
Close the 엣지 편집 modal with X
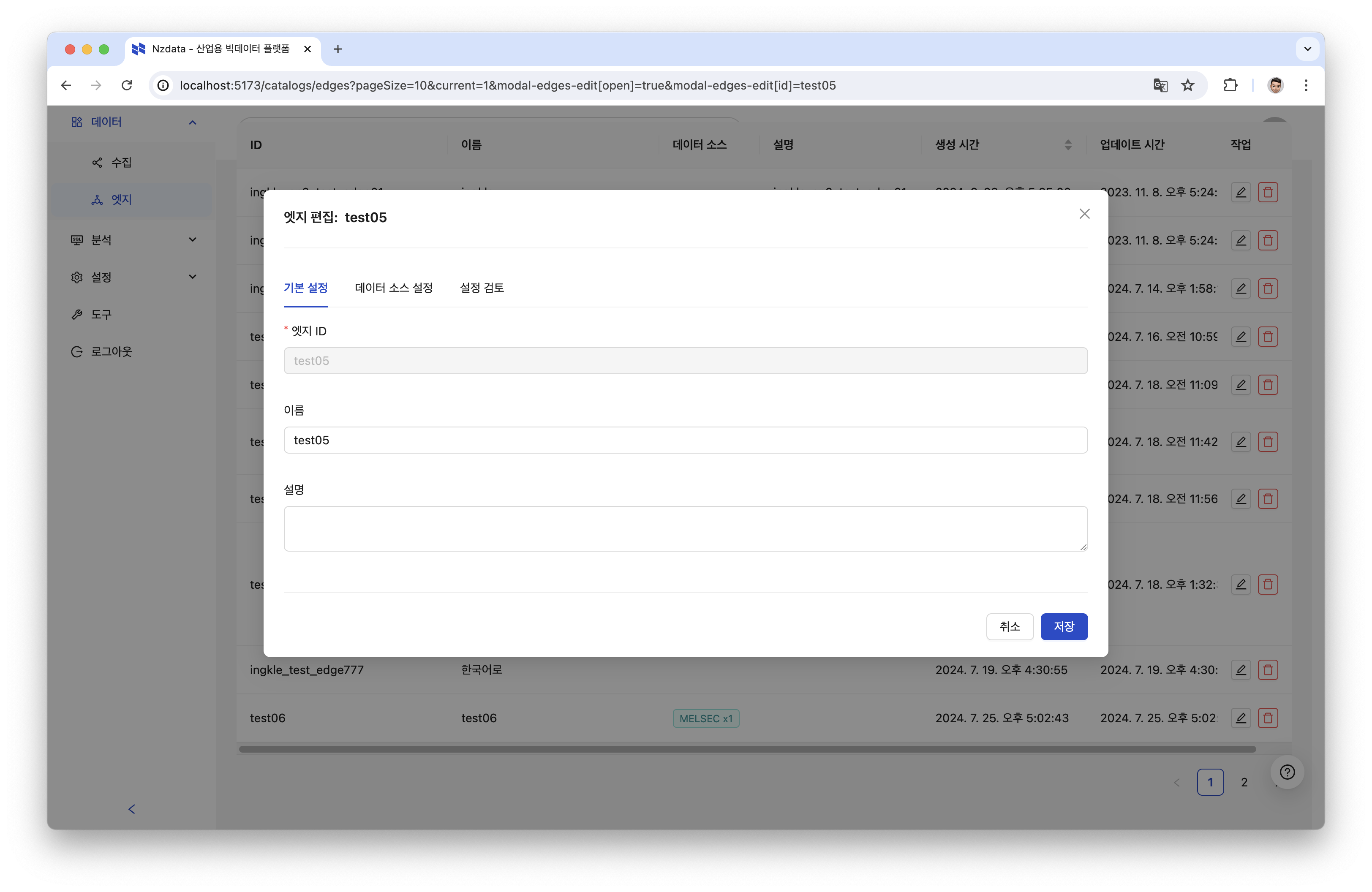click(1084, 214)
